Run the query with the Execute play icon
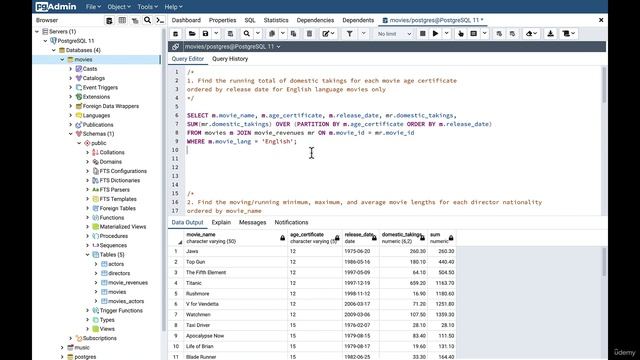 436,34
